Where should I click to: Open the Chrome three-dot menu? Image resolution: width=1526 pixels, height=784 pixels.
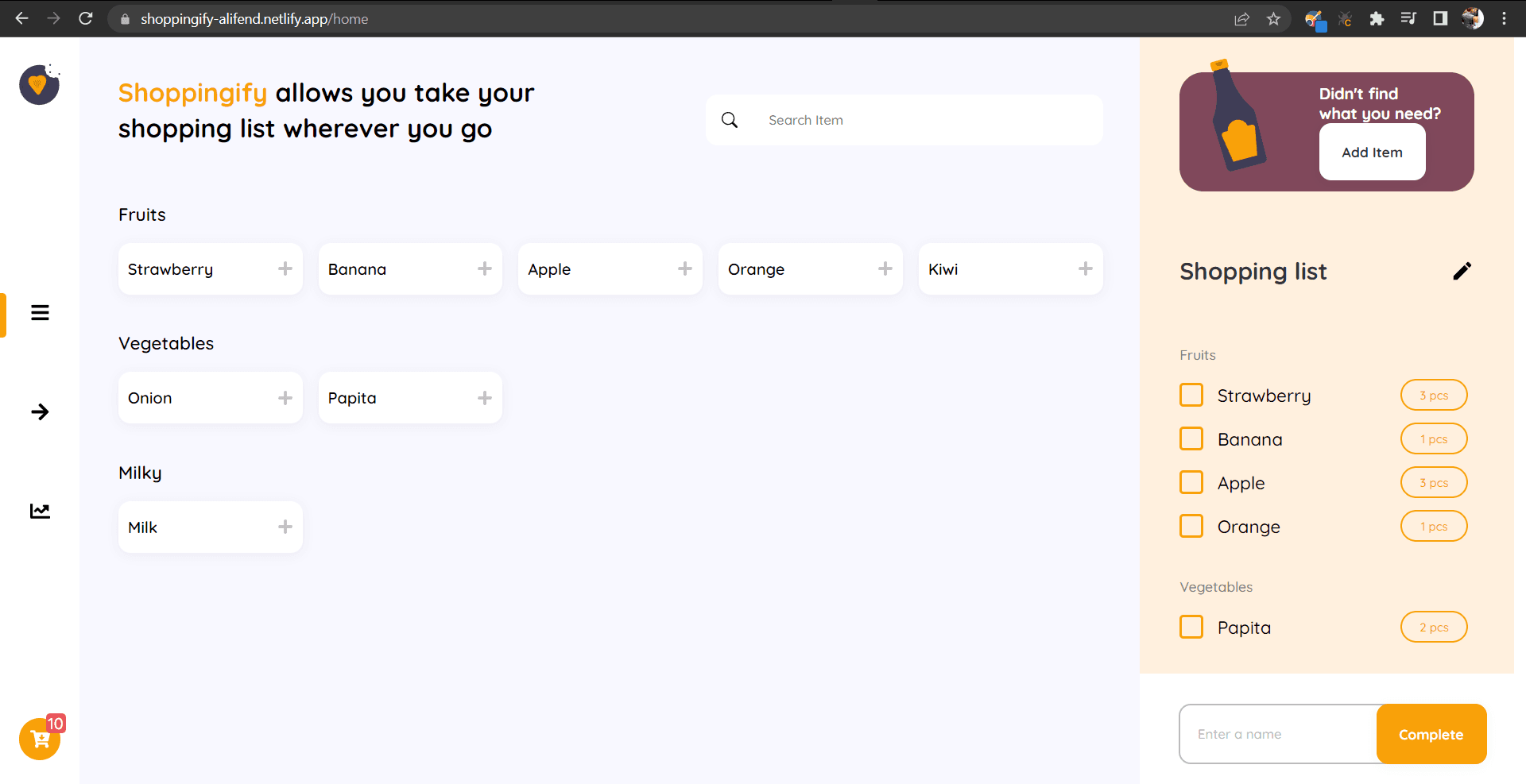pyautogui.click(x=1504, y=19)
